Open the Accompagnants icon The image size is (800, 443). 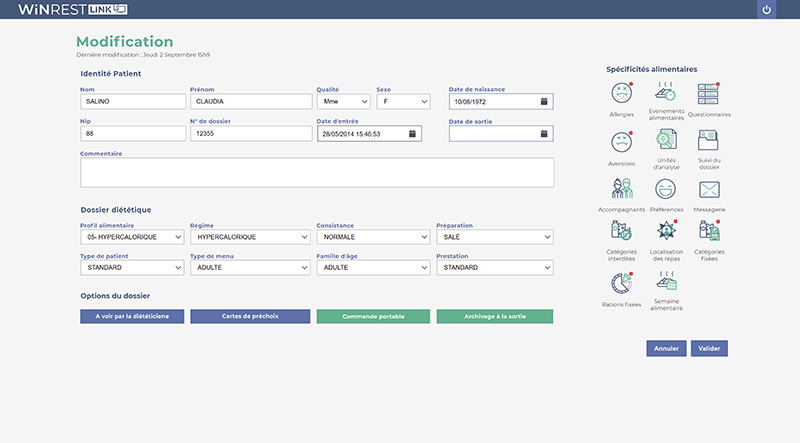pyautogui.click(x=621, y=189)
